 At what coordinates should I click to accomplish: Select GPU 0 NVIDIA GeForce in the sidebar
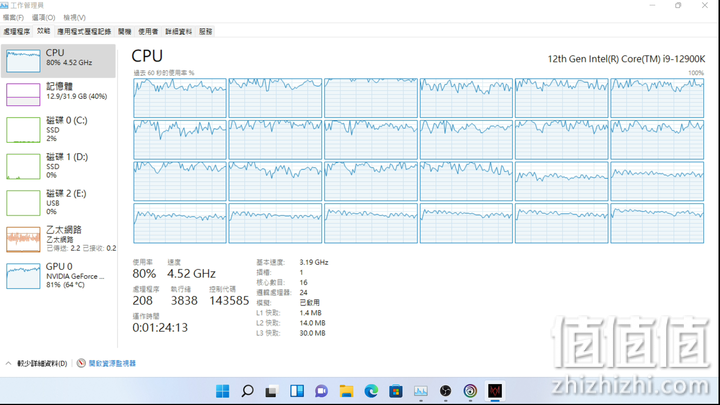click(58, 276)
